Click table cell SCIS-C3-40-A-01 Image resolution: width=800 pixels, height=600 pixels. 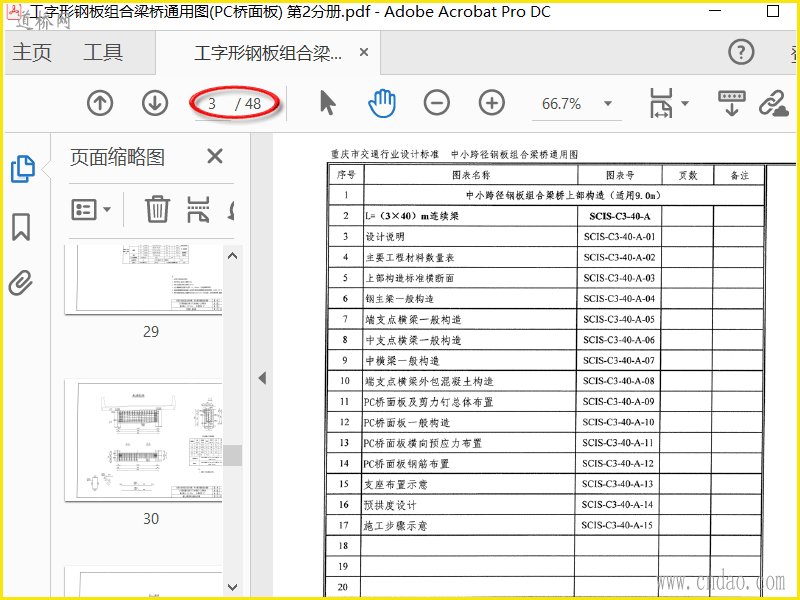tap(619, 237)
